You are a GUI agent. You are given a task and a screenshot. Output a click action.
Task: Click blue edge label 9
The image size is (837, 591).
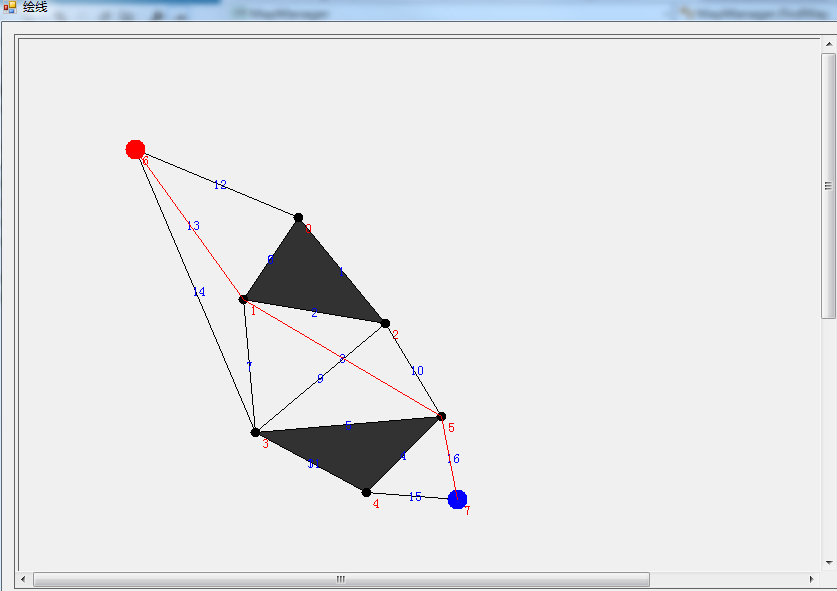tap(320, 379)
